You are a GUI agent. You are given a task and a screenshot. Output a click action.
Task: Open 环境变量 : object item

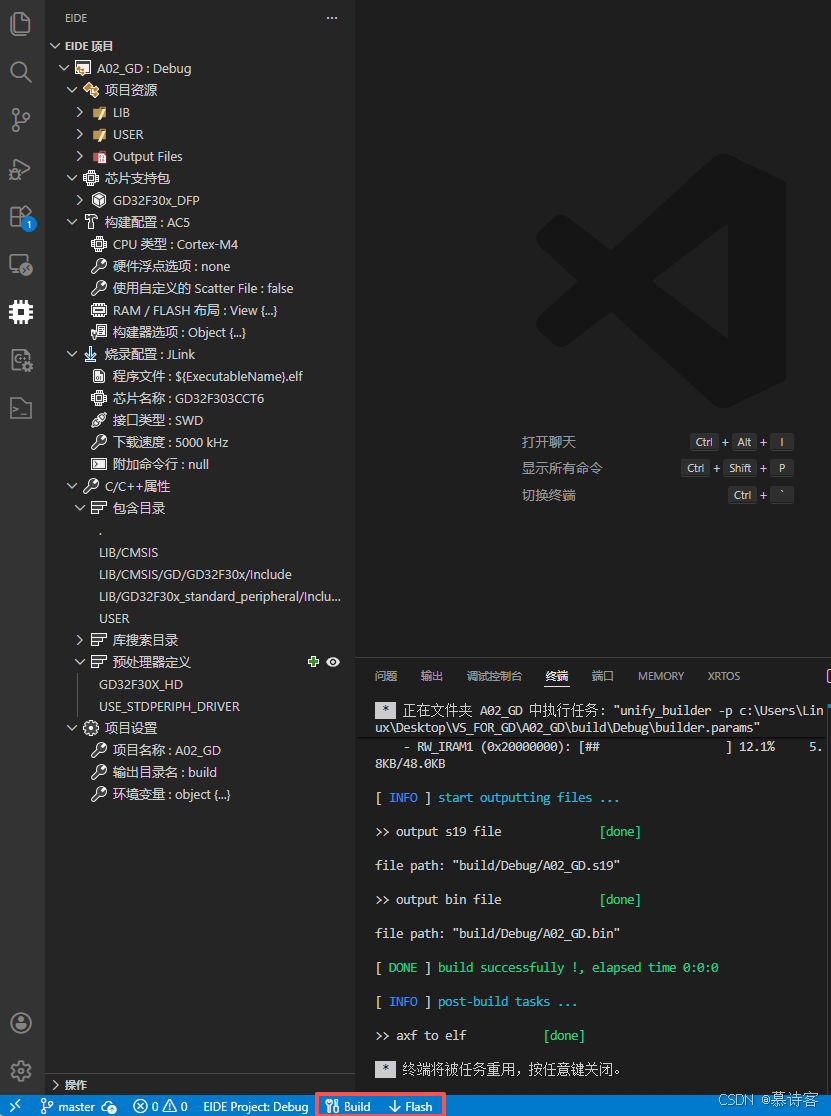171,794
